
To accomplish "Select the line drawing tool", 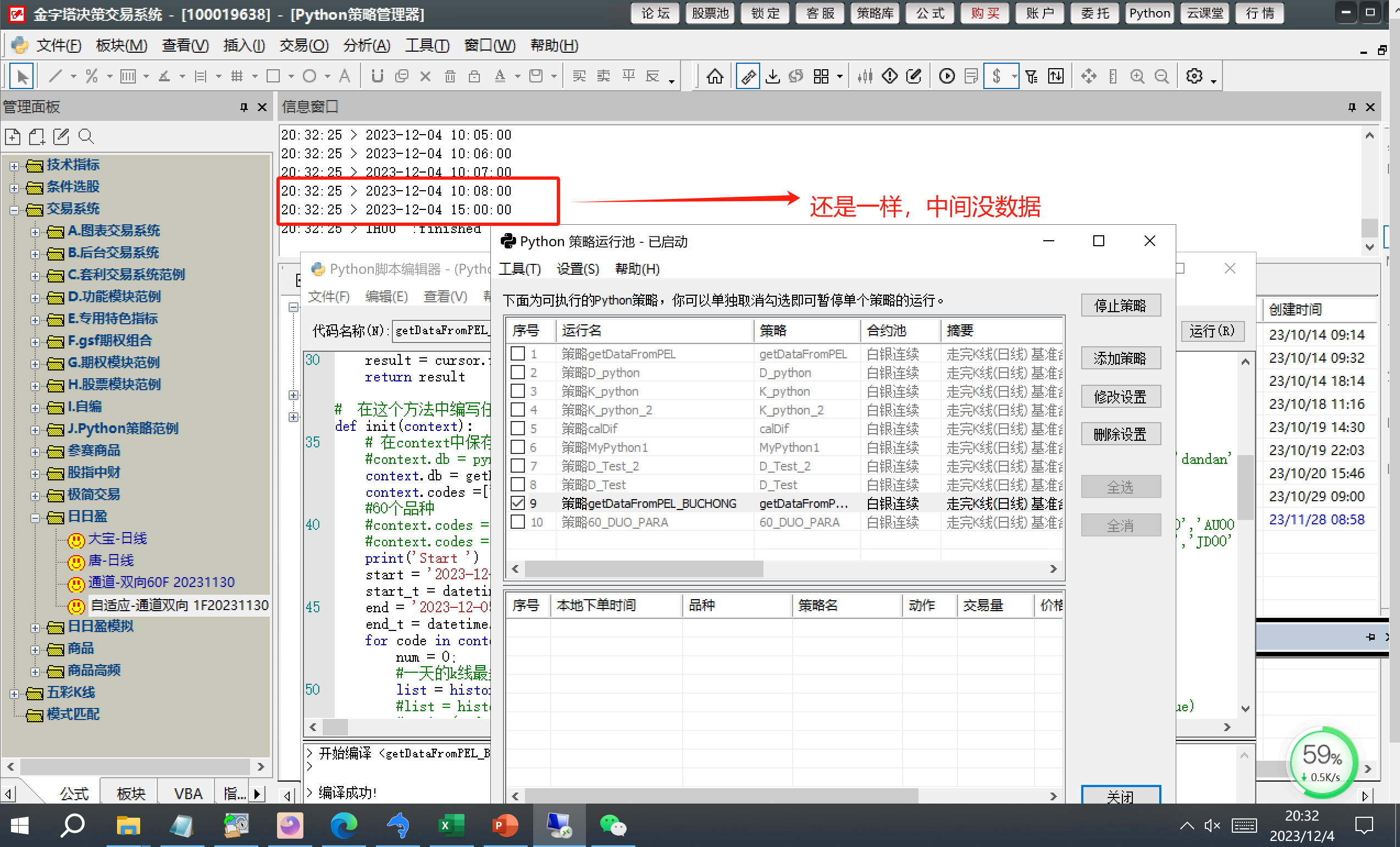I will (55, 75).
